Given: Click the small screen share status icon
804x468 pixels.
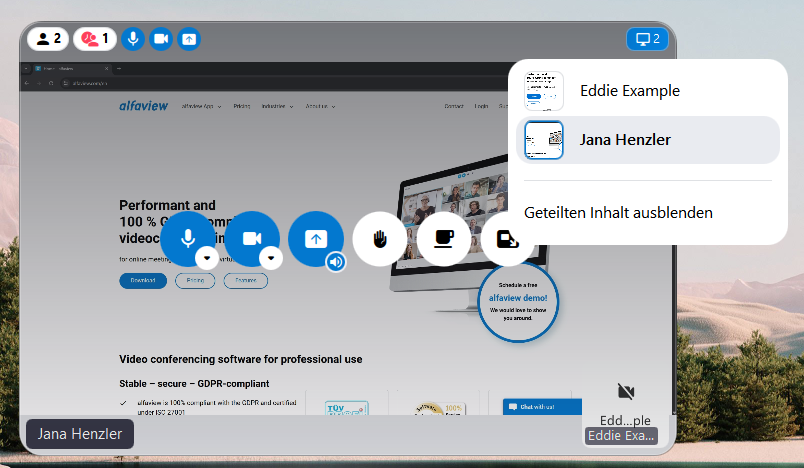Looking at the screenshot, I should [189, 39].
